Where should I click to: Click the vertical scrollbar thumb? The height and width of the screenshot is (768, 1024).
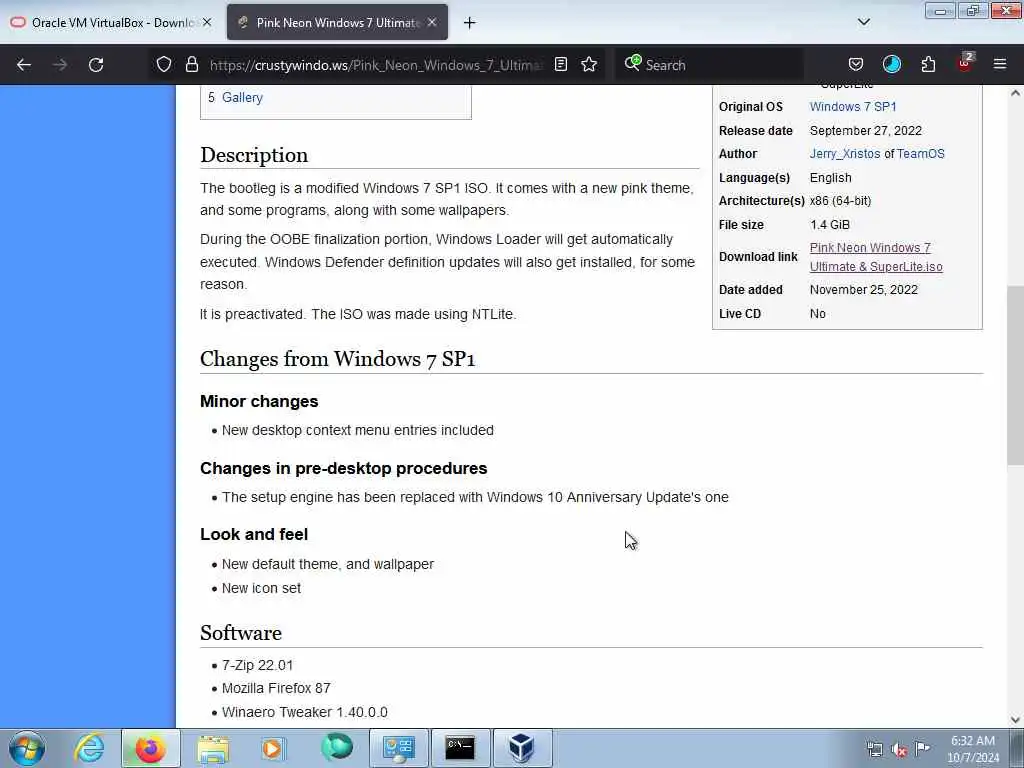click(1015, 375)
